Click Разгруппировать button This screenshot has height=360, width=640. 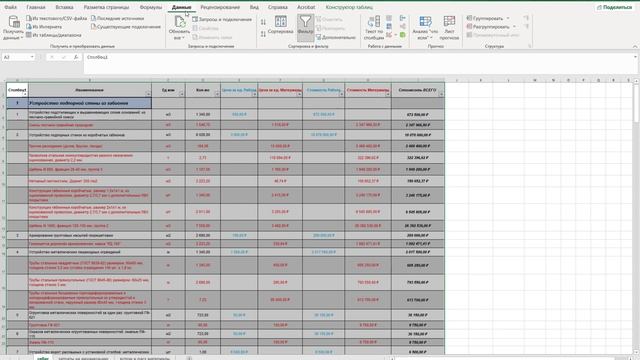tap(488, 27)
